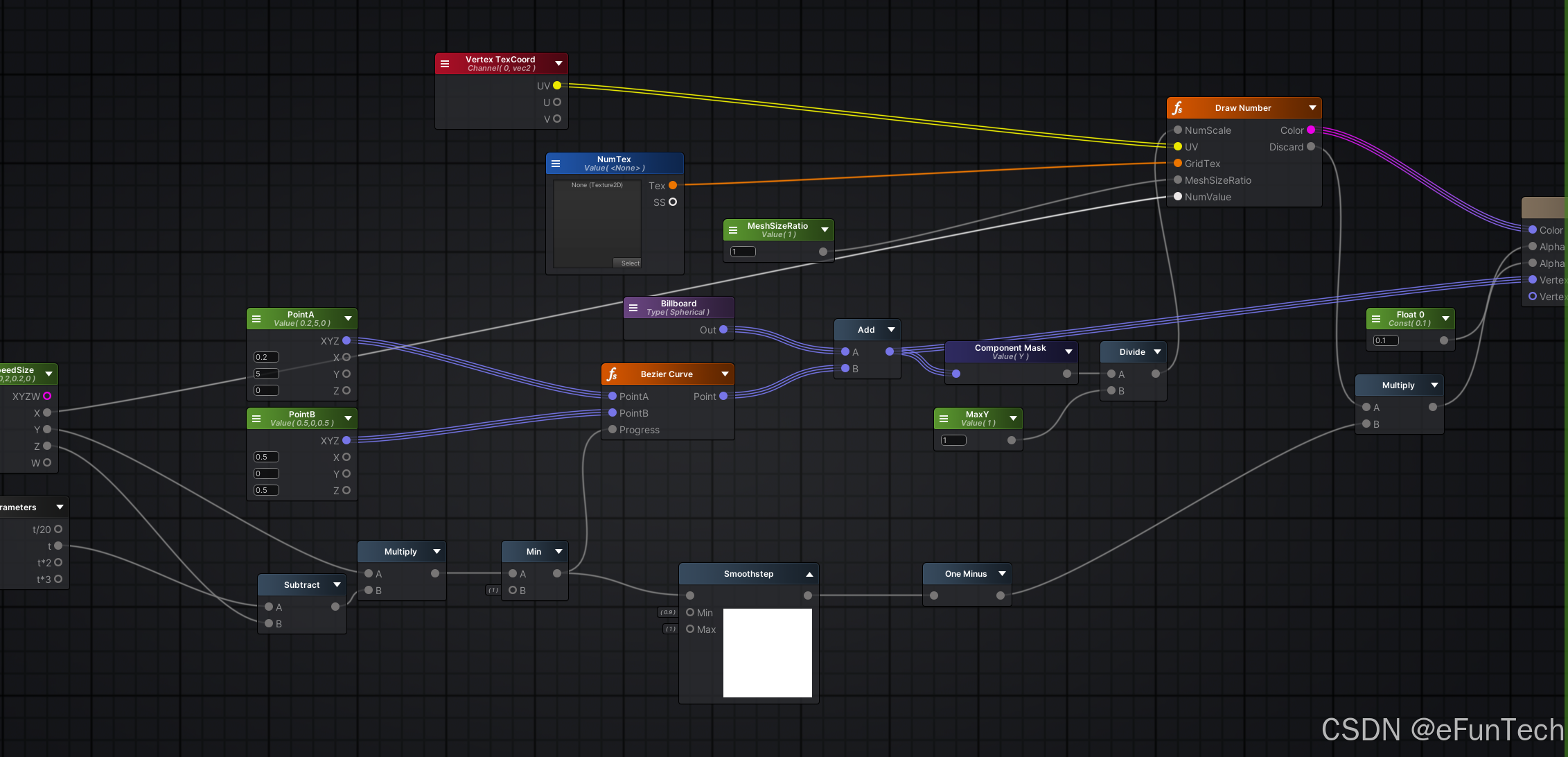
Task: Click the UV output port on Vertex TexCoord
Action: [x=557, y=85]
